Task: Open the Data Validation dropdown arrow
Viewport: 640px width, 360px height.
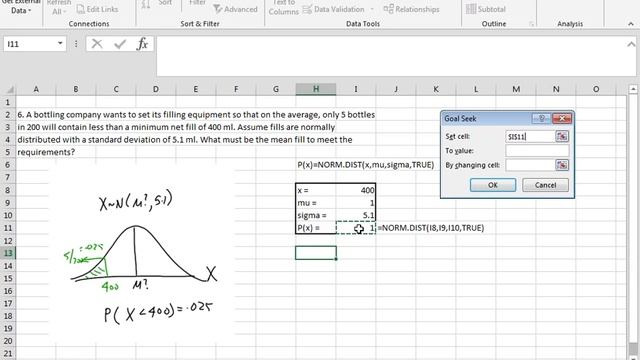Action: coord(371,9)
